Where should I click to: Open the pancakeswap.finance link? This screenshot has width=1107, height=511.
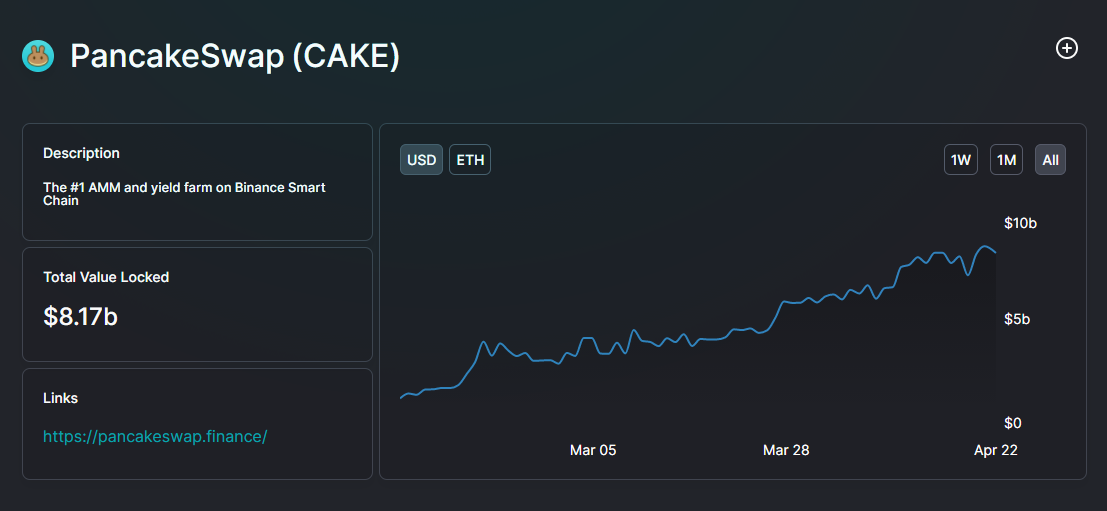pyautogui.click(x=155, y=436)
